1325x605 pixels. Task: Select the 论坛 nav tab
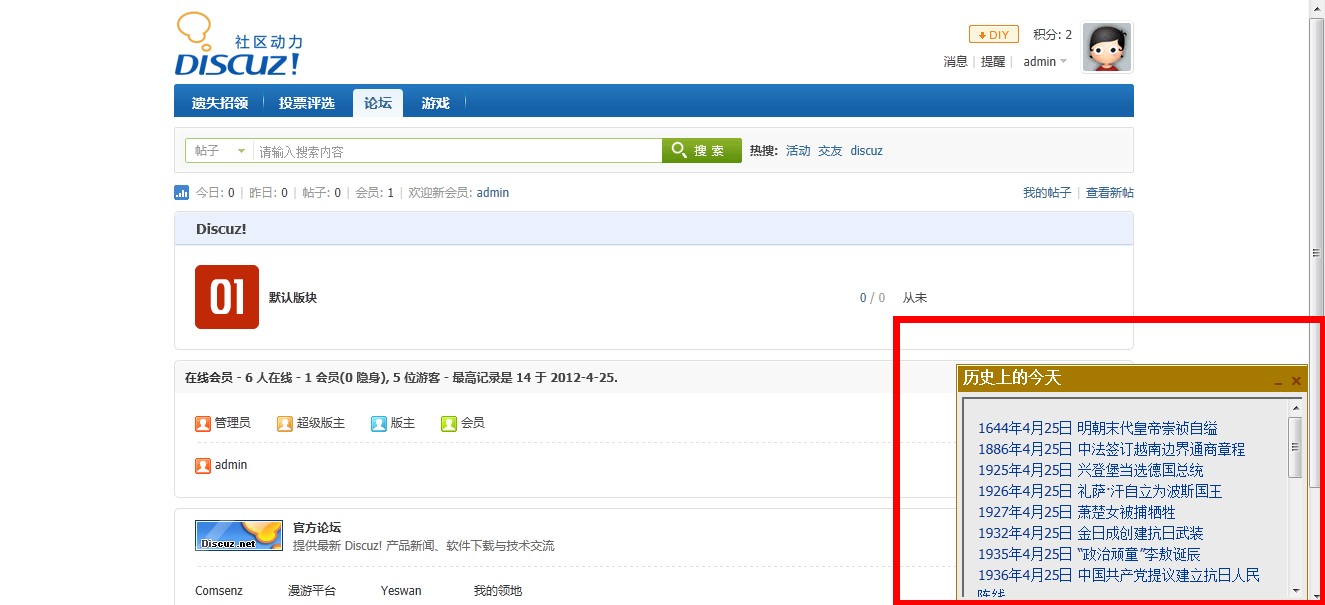(x=378, y=103)
